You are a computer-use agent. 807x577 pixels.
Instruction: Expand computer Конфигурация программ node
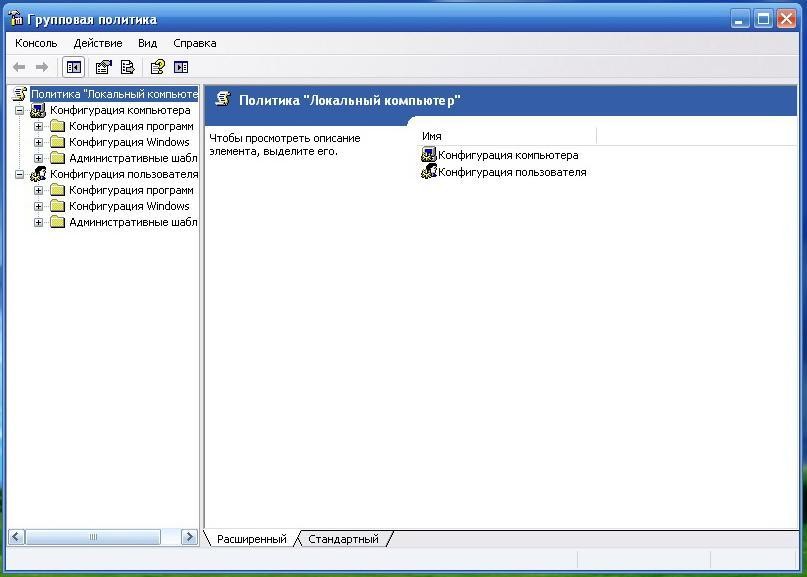38,126
